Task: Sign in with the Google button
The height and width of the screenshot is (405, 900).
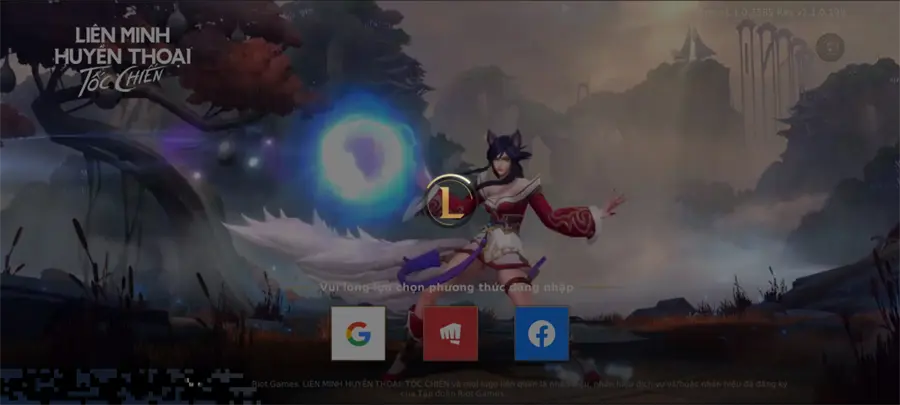Action: tap(358, 333)
